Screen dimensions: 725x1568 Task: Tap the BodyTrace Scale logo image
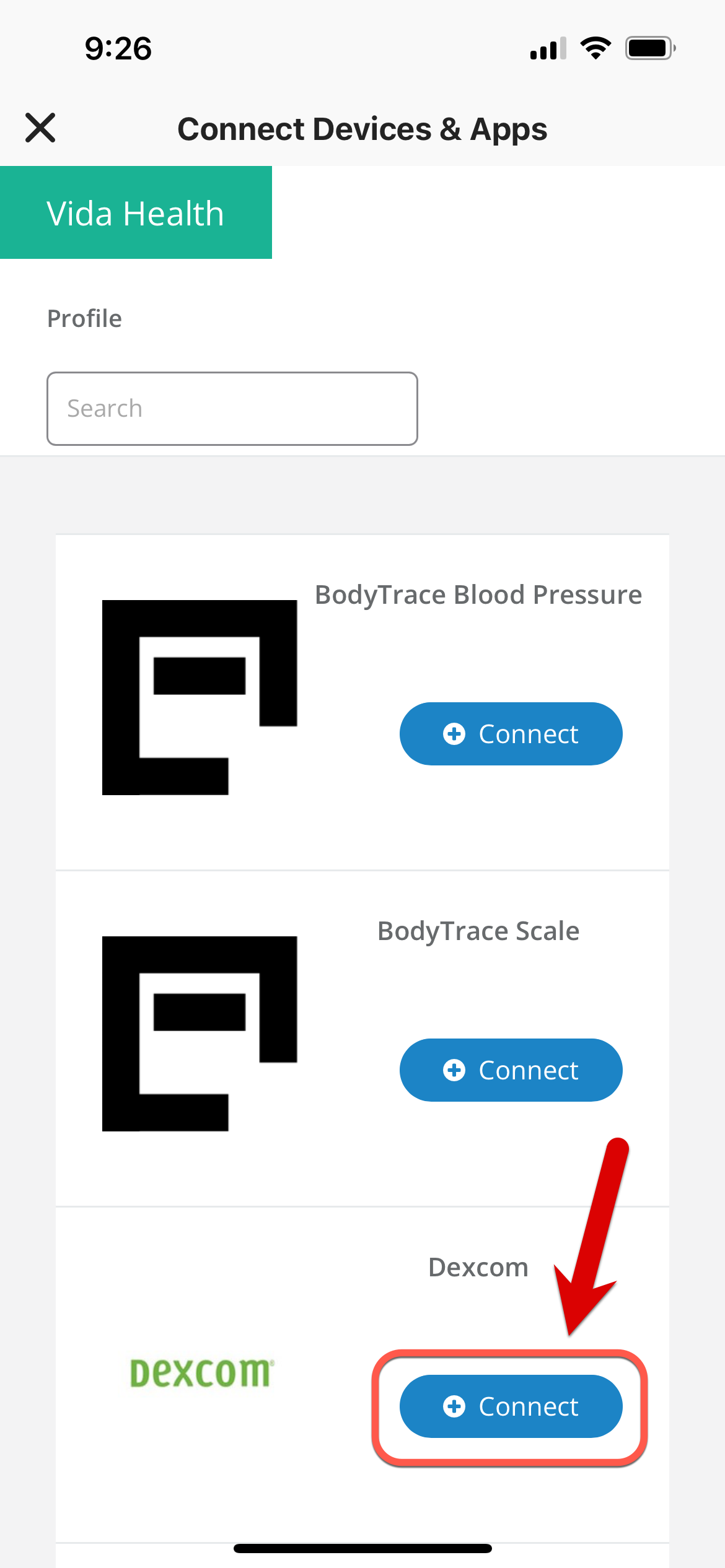pyautogui.click(x=200, y=1034)
